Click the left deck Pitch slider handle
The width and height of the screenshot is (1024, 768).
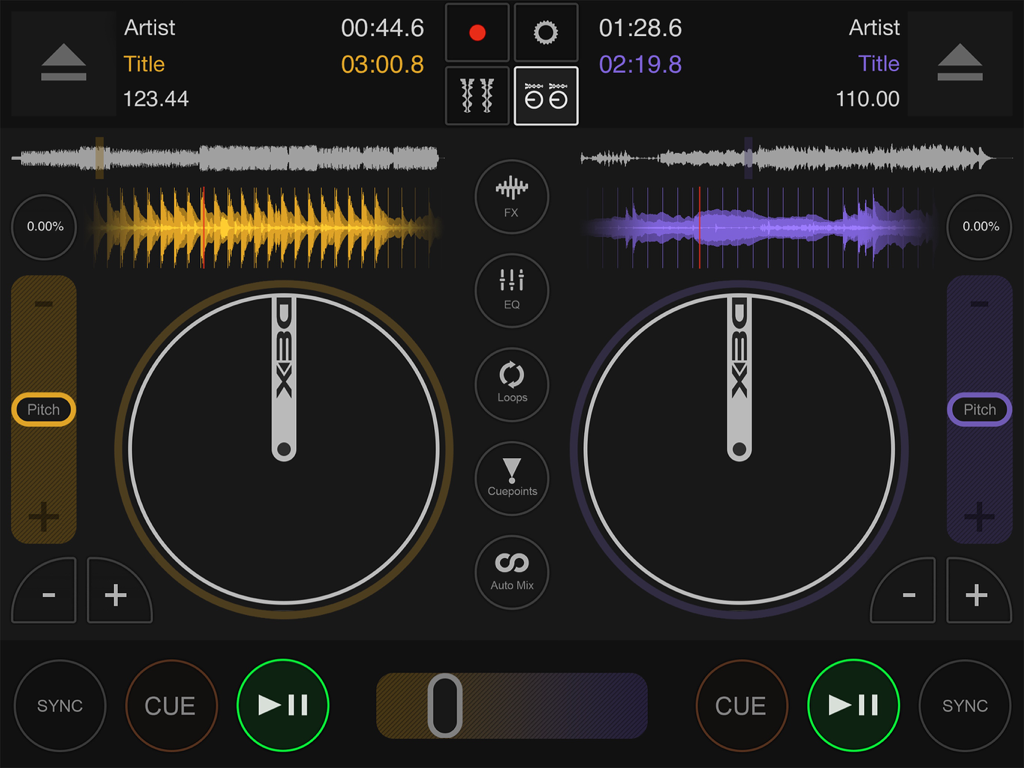(x=43, y=409)
